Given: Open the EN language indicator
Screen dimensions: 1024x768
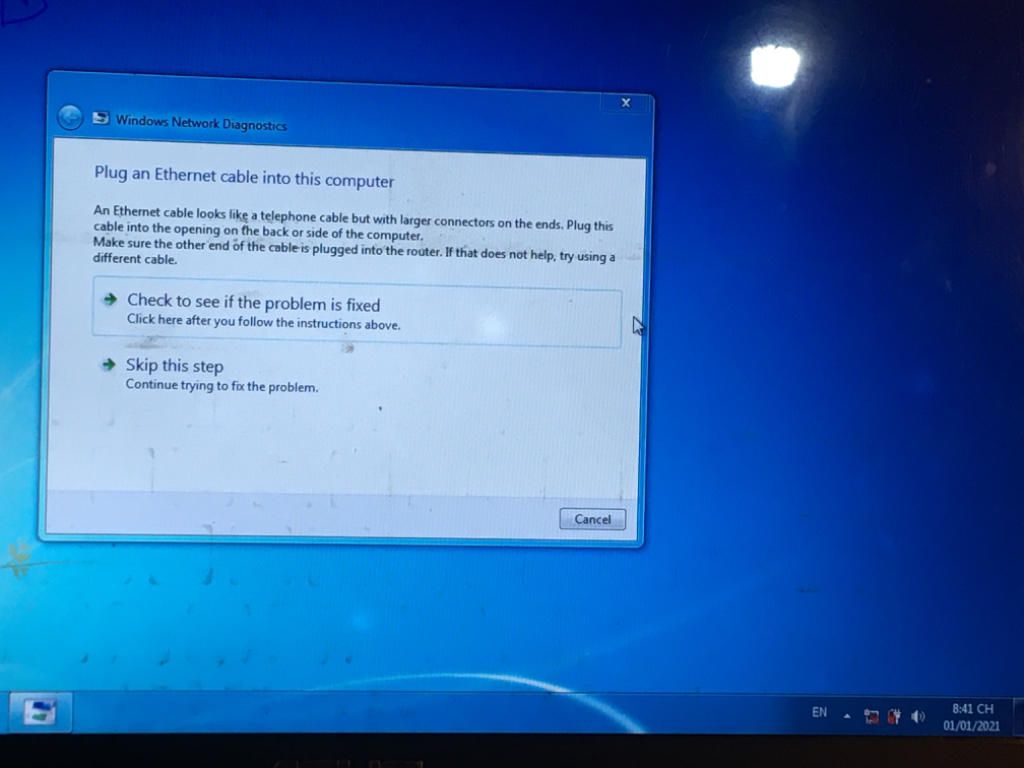Looking at the screenshot, I should 819,712.
